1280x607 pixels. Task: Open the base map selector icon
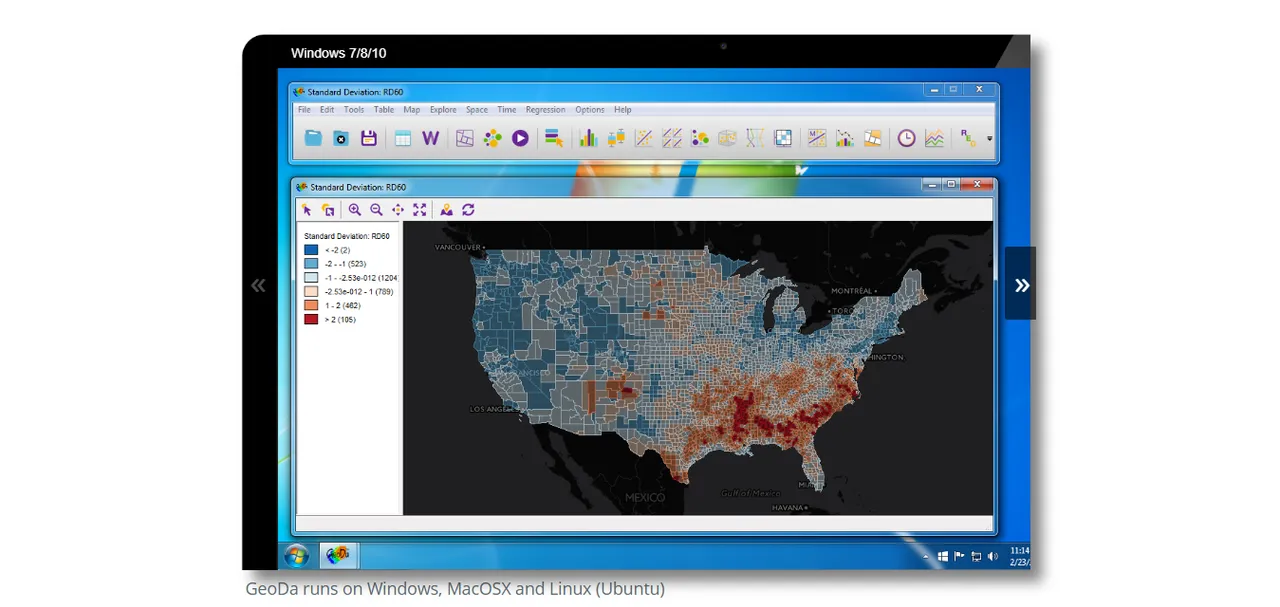[x=446, y=210]
